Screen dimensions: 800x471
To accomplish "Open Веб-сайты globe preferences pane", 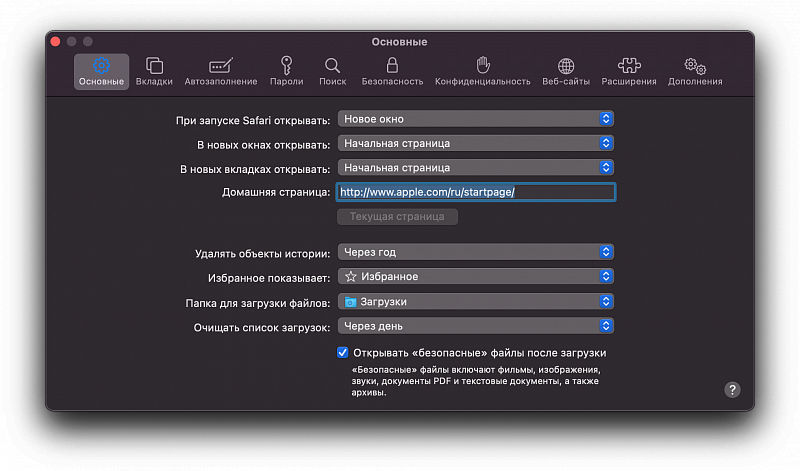I will (566, 71).
